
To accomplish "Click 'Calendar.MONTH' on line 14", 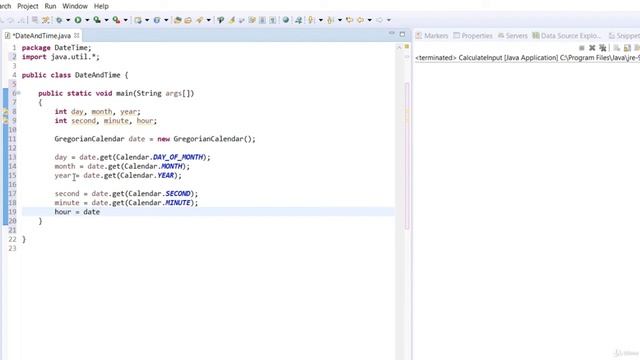I will [153, 166].
